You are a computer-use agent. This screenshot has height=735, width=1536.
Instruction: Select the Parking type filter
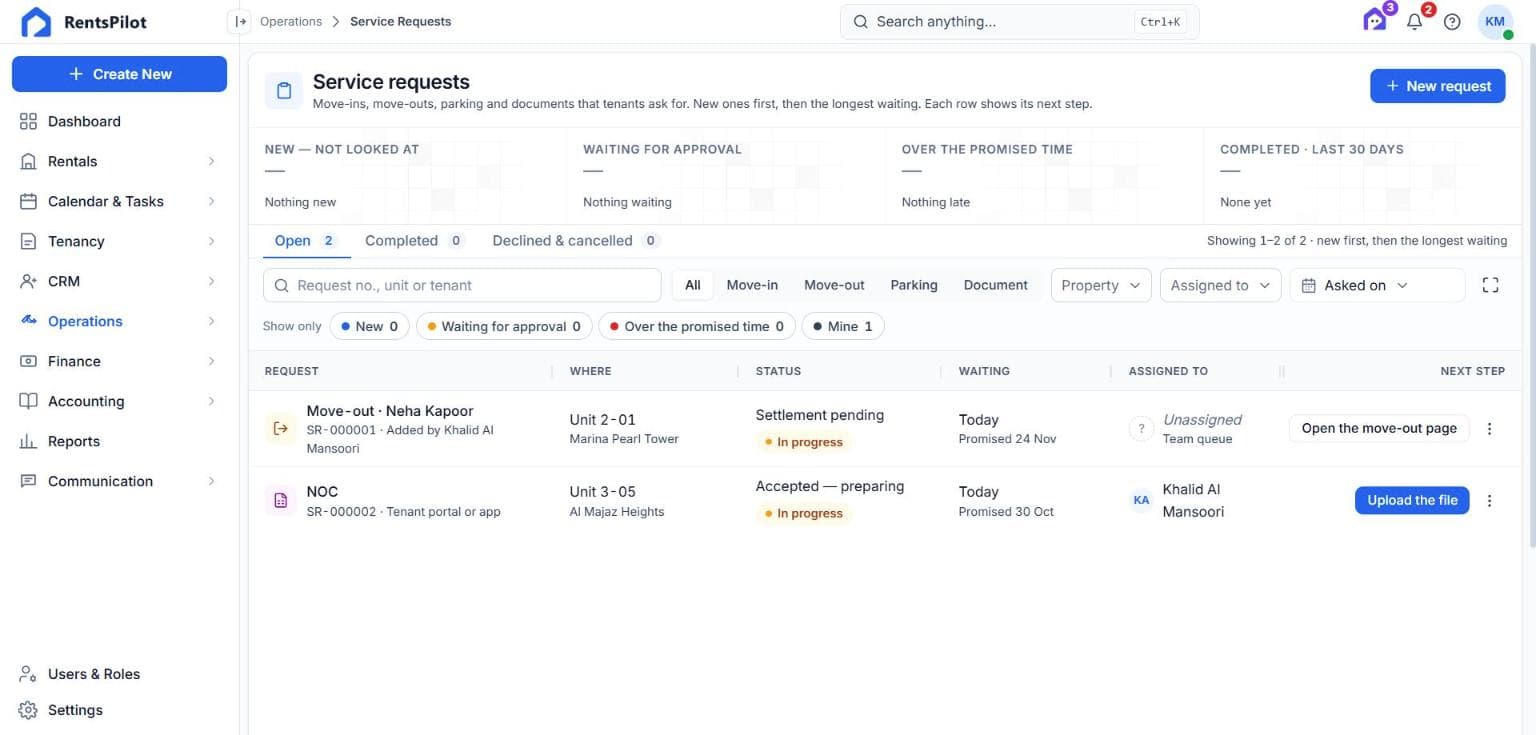click(914, 285)
